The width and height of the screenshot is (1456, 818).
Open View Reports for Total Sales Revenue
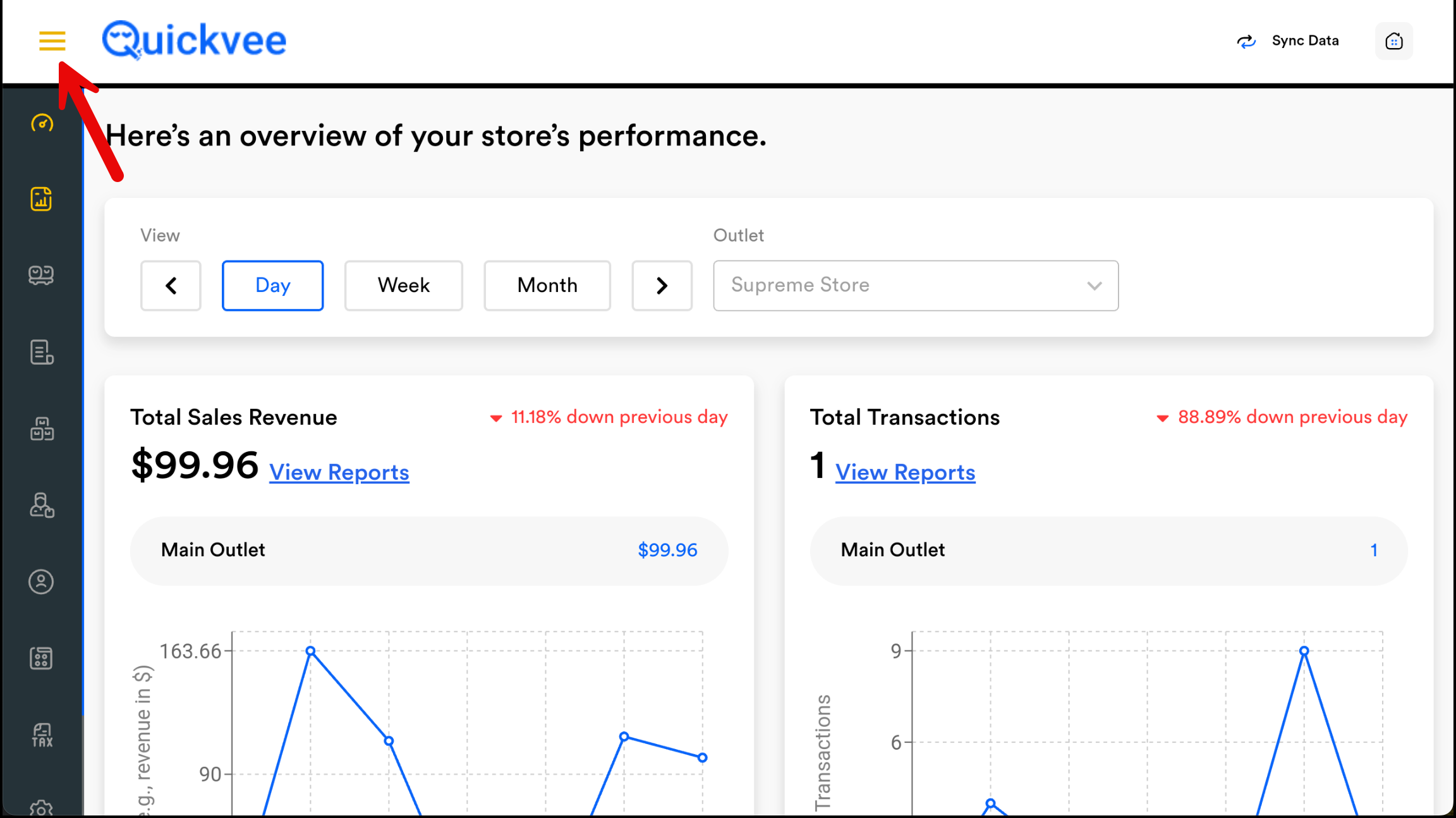pos(339,472)
